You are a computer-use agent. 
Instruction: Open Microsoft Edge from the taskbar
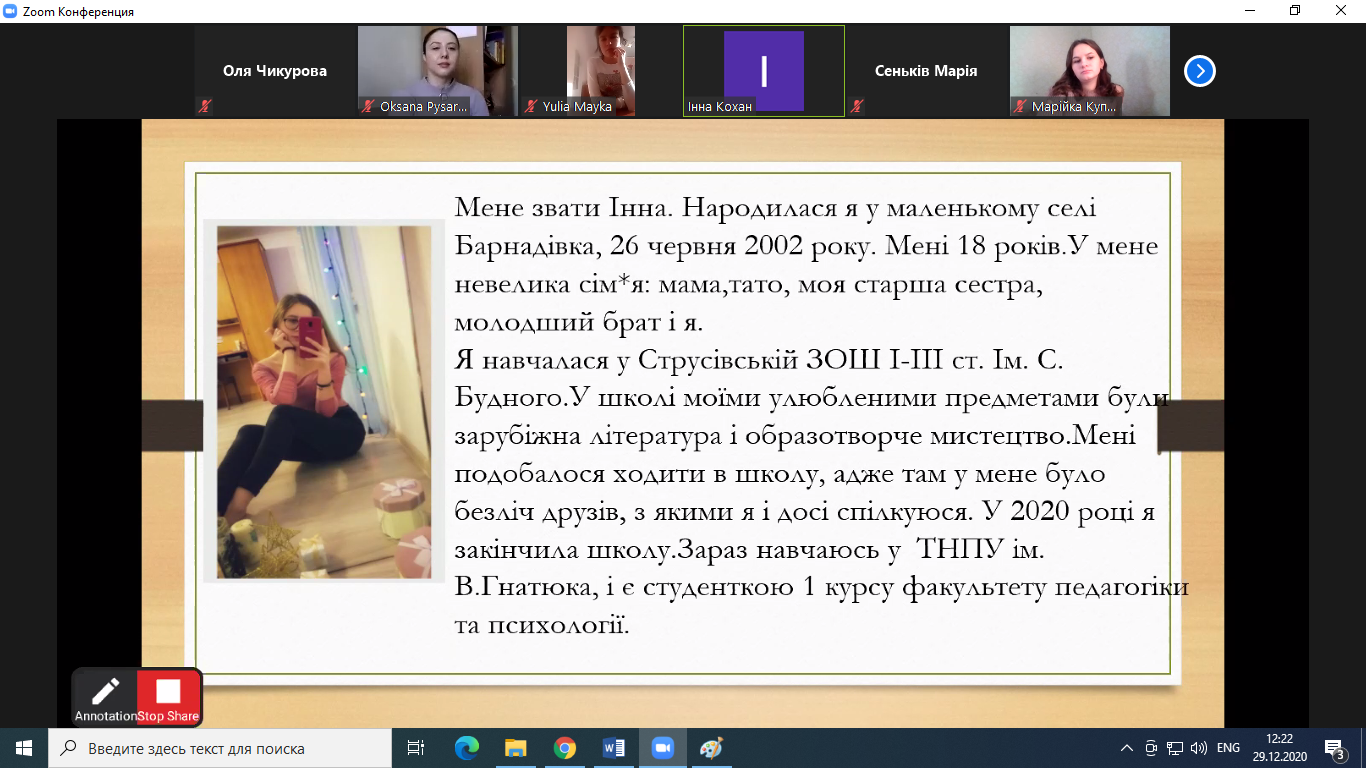[466, 748]
